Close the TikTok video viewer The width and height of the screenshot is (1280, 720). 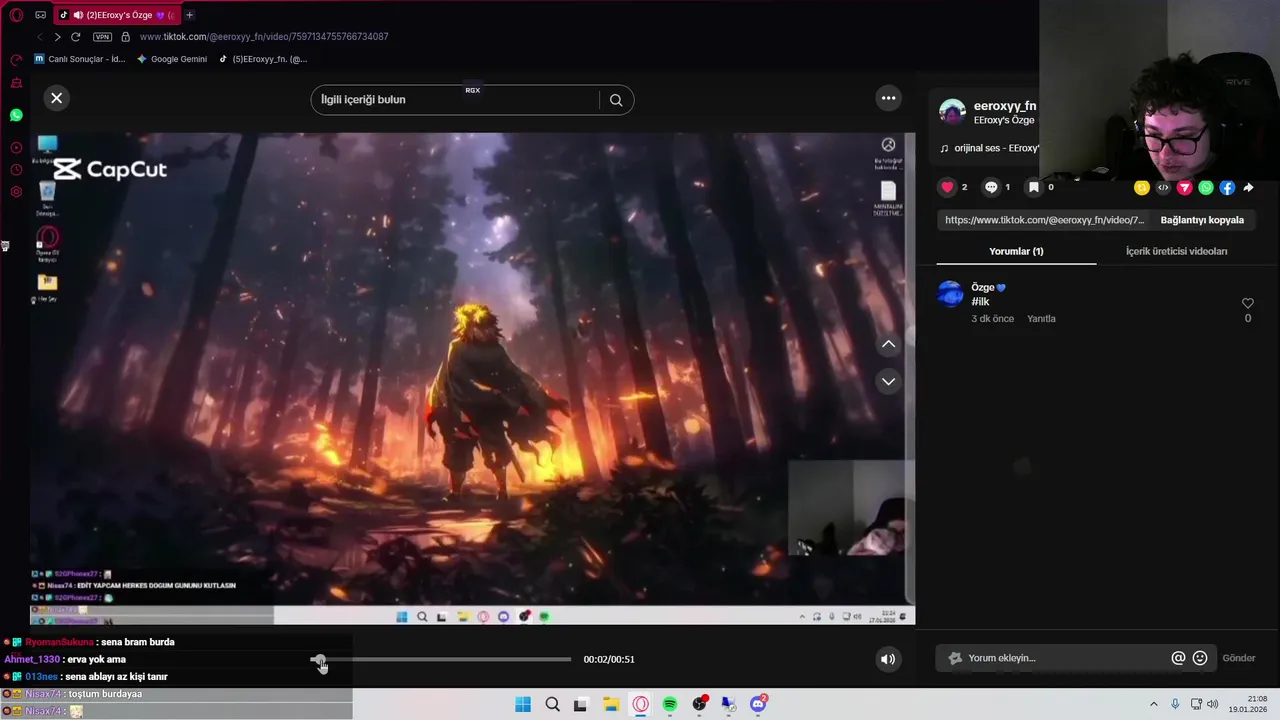[56, 98]
